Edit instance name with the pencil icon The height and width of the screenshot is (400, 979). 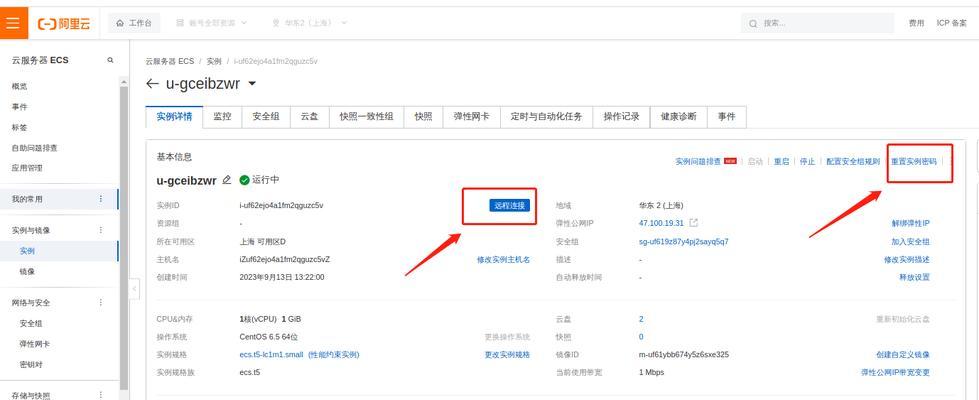[x=227, y=180]
